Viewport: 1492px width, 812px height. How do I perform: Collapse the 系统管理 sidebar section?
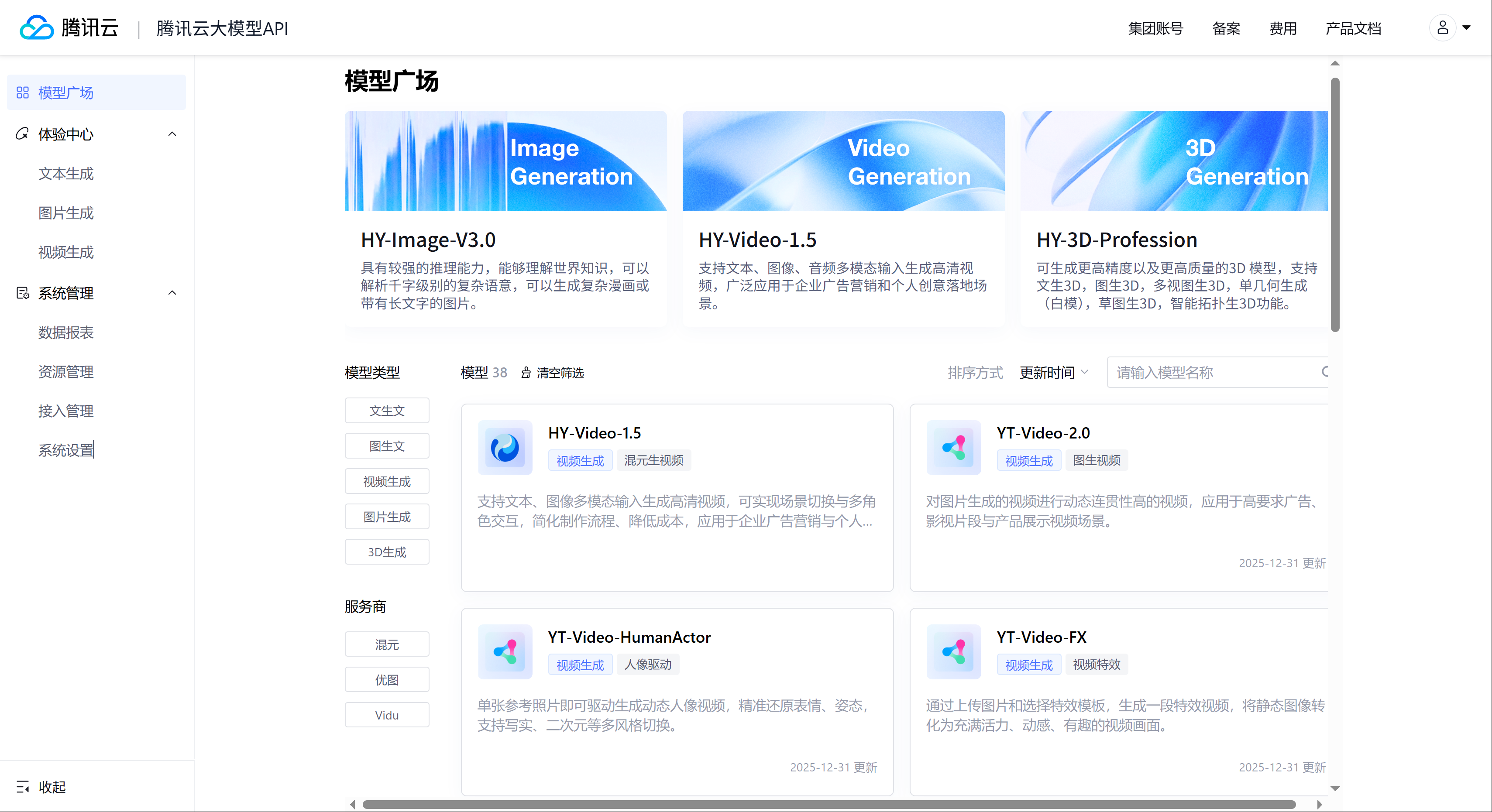(172, 292)
